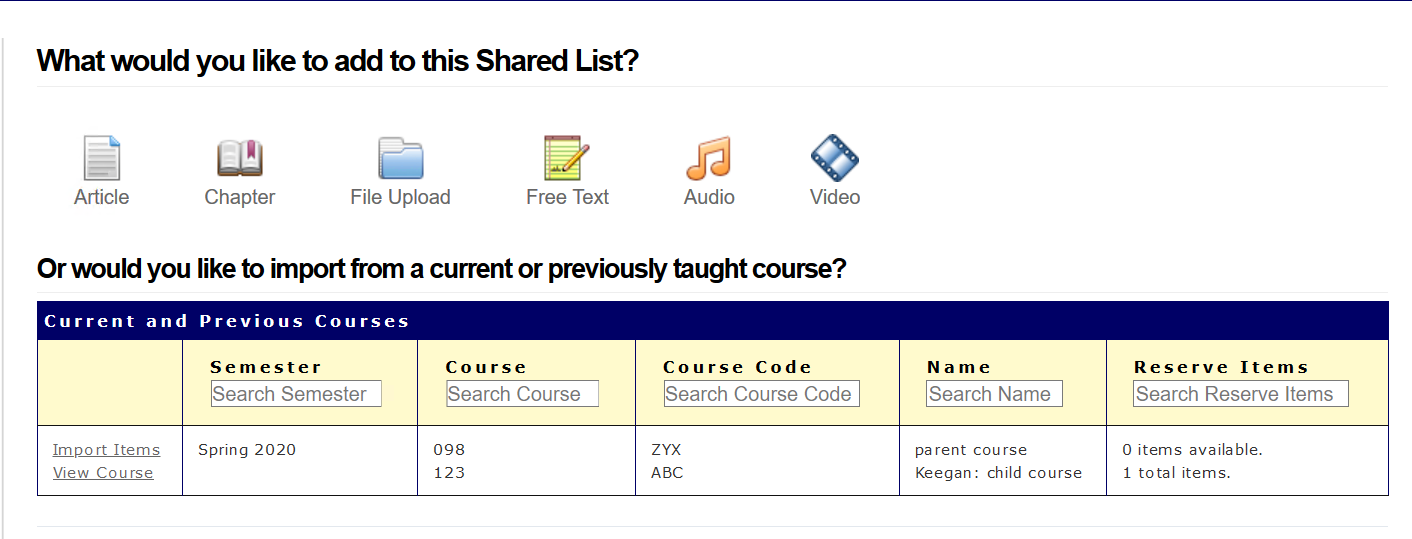Select the Spring 2020 semester cell
The height and width of the screenshot is (539, 1412).
(x=247, y=450)
